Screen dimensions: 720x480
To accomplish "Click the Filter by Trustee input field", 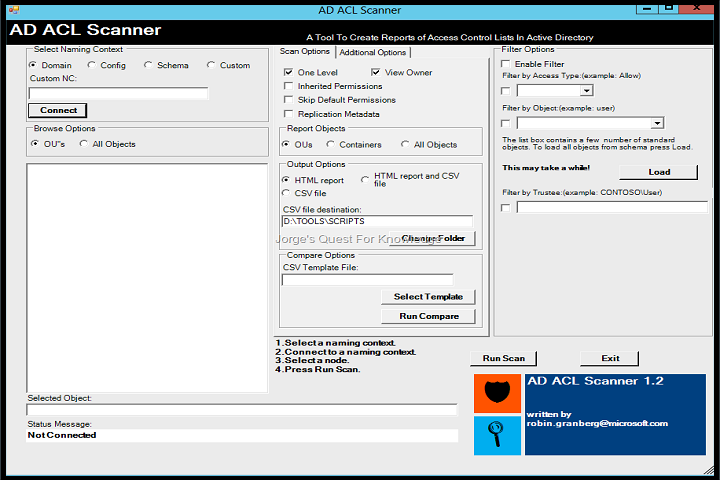I will point(612,208).
